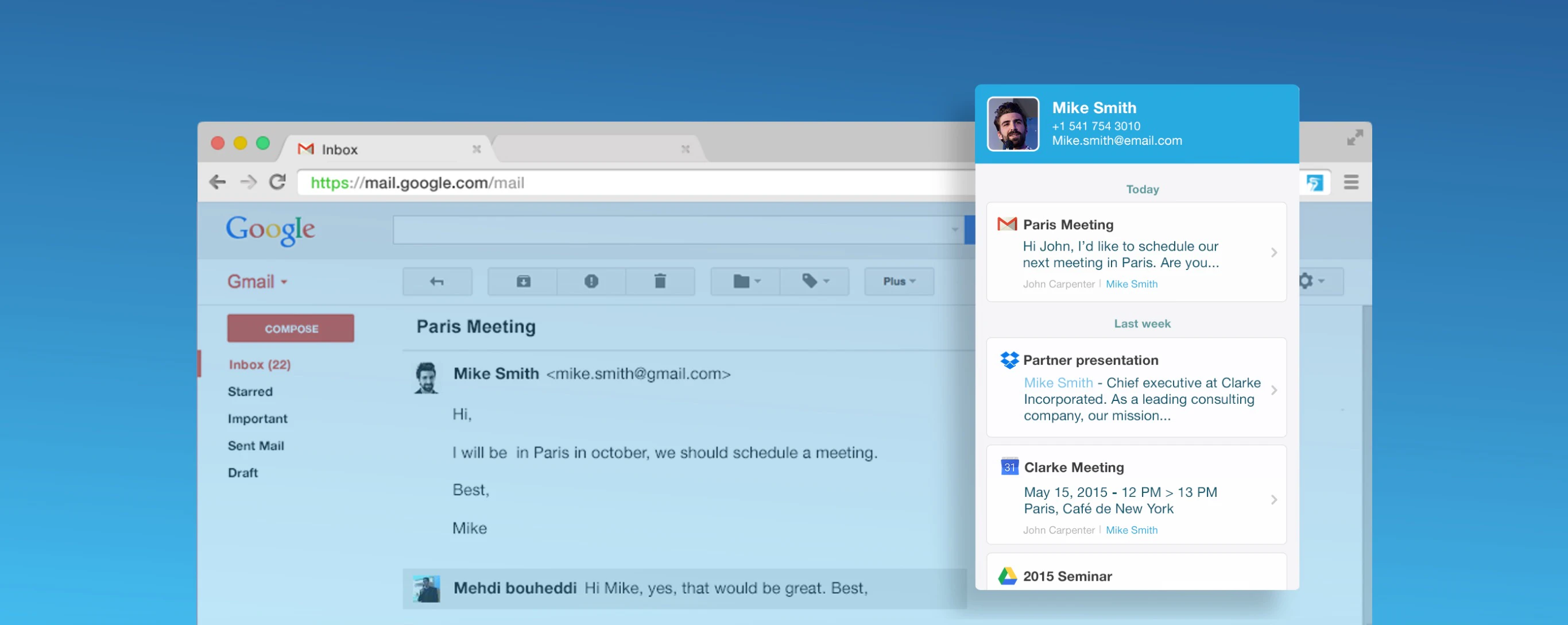Open settings gear dropdown
The image size is (1568, 625).
1311,281
